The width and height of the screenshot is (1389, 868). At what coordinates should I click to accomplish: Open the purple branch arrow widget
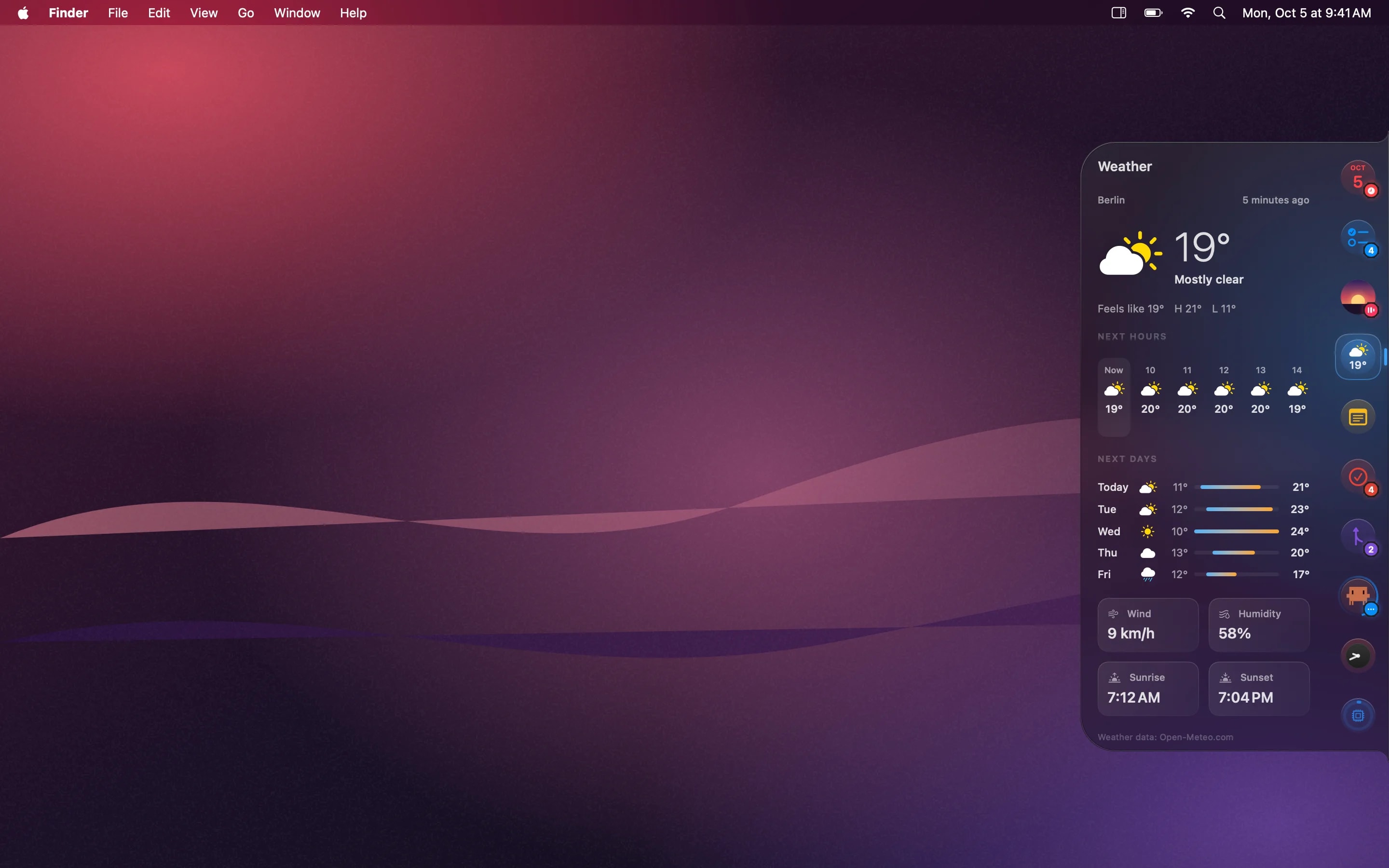coord(1358,537)
